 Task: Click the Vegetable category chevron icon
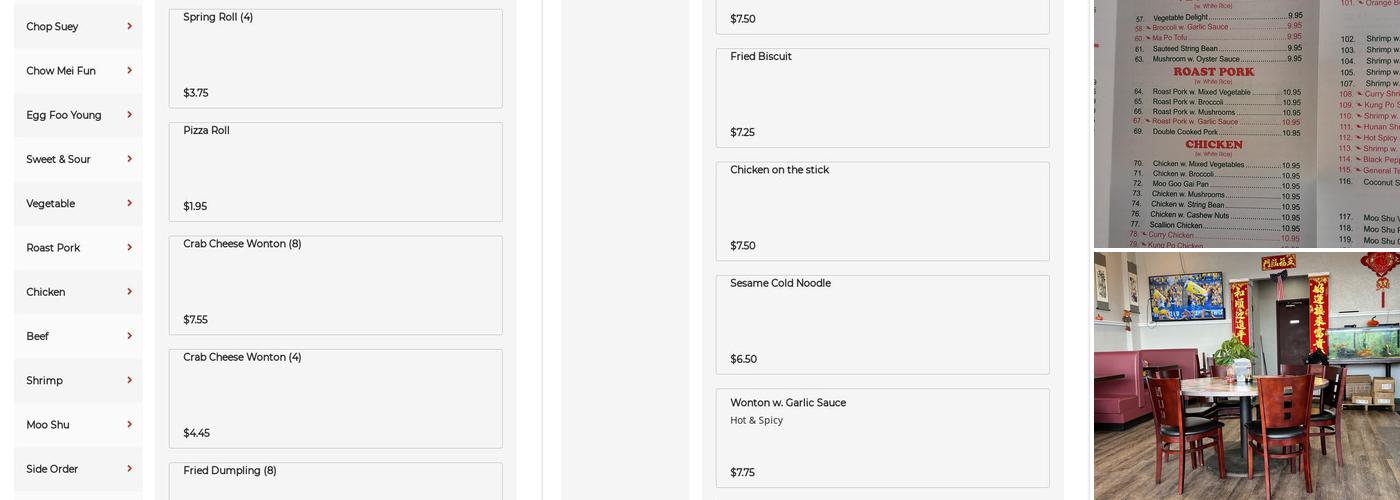(x=129, y=203)
